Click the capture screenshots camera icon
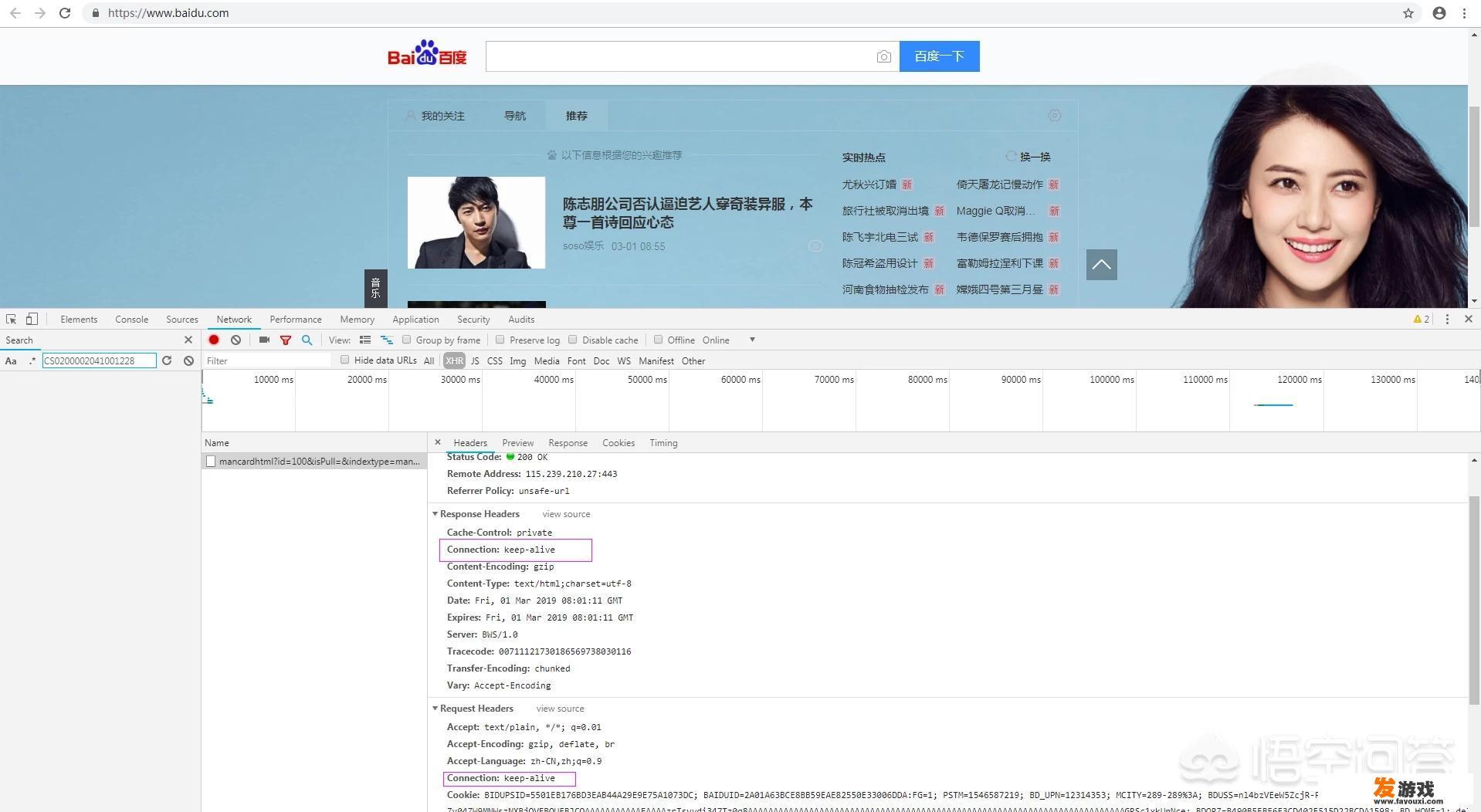The image size is (1481, 812). [264, 340]
